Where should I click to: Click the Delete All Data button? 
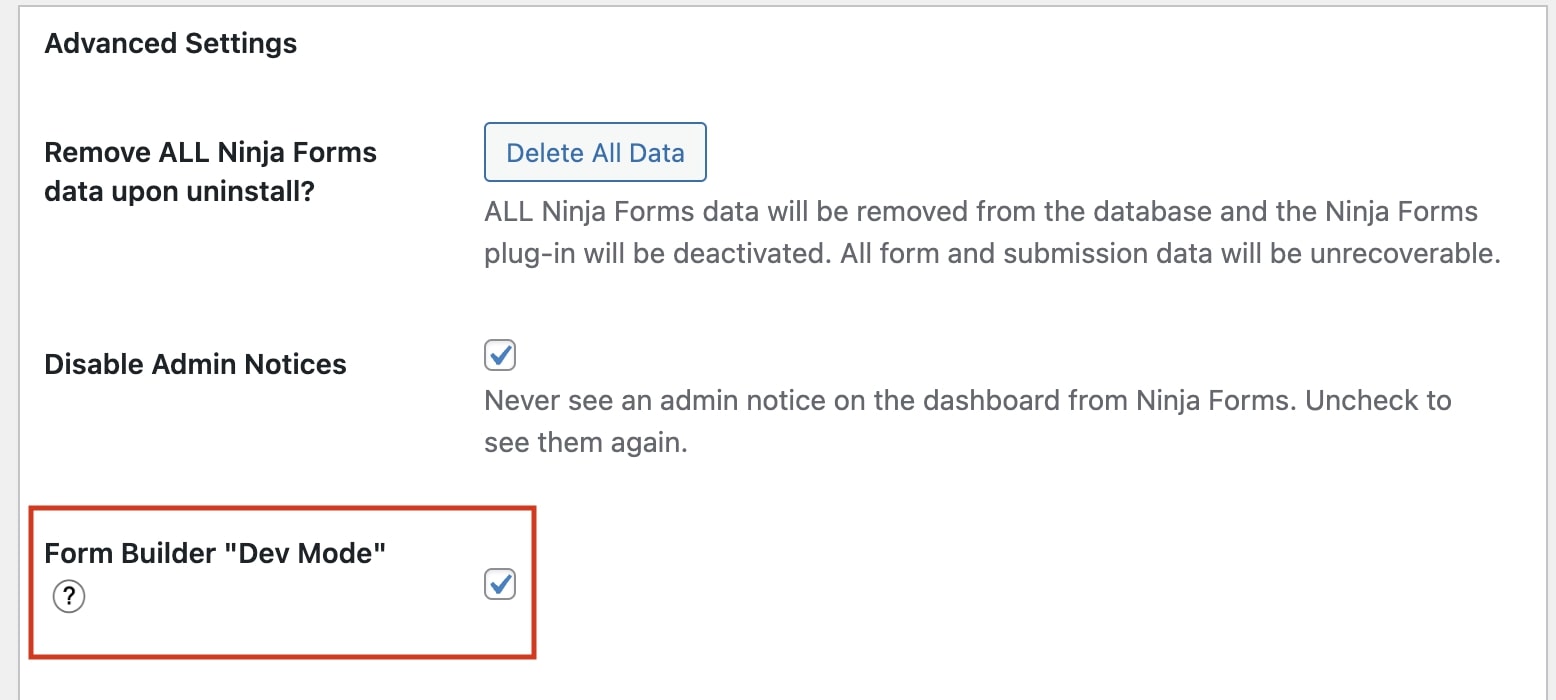595,152
